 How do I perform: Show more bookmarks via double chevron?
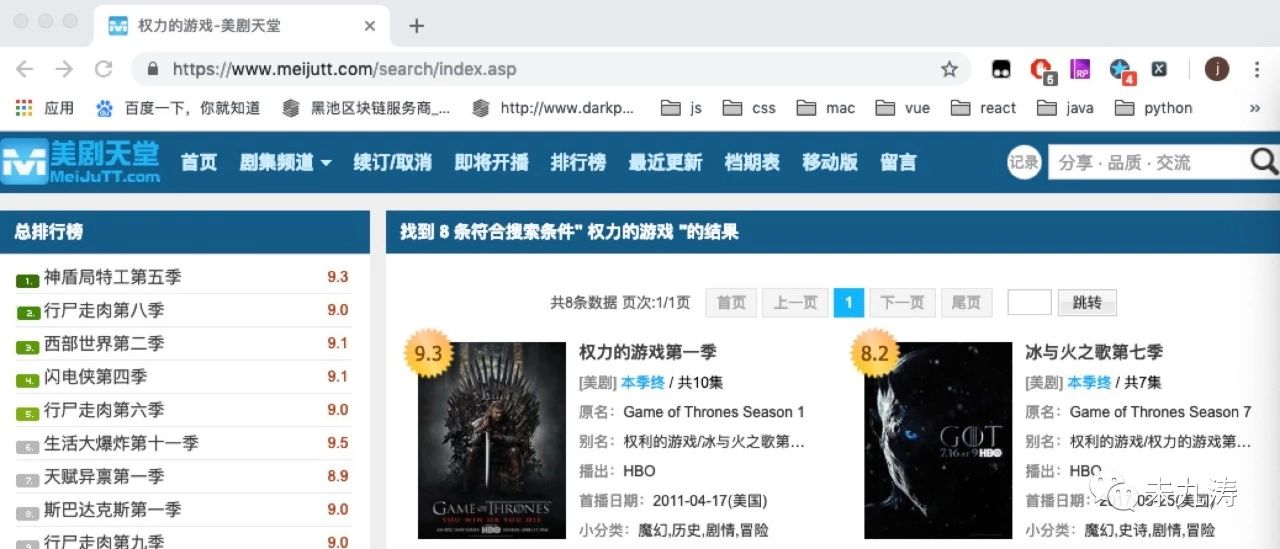pos(1255,108)
